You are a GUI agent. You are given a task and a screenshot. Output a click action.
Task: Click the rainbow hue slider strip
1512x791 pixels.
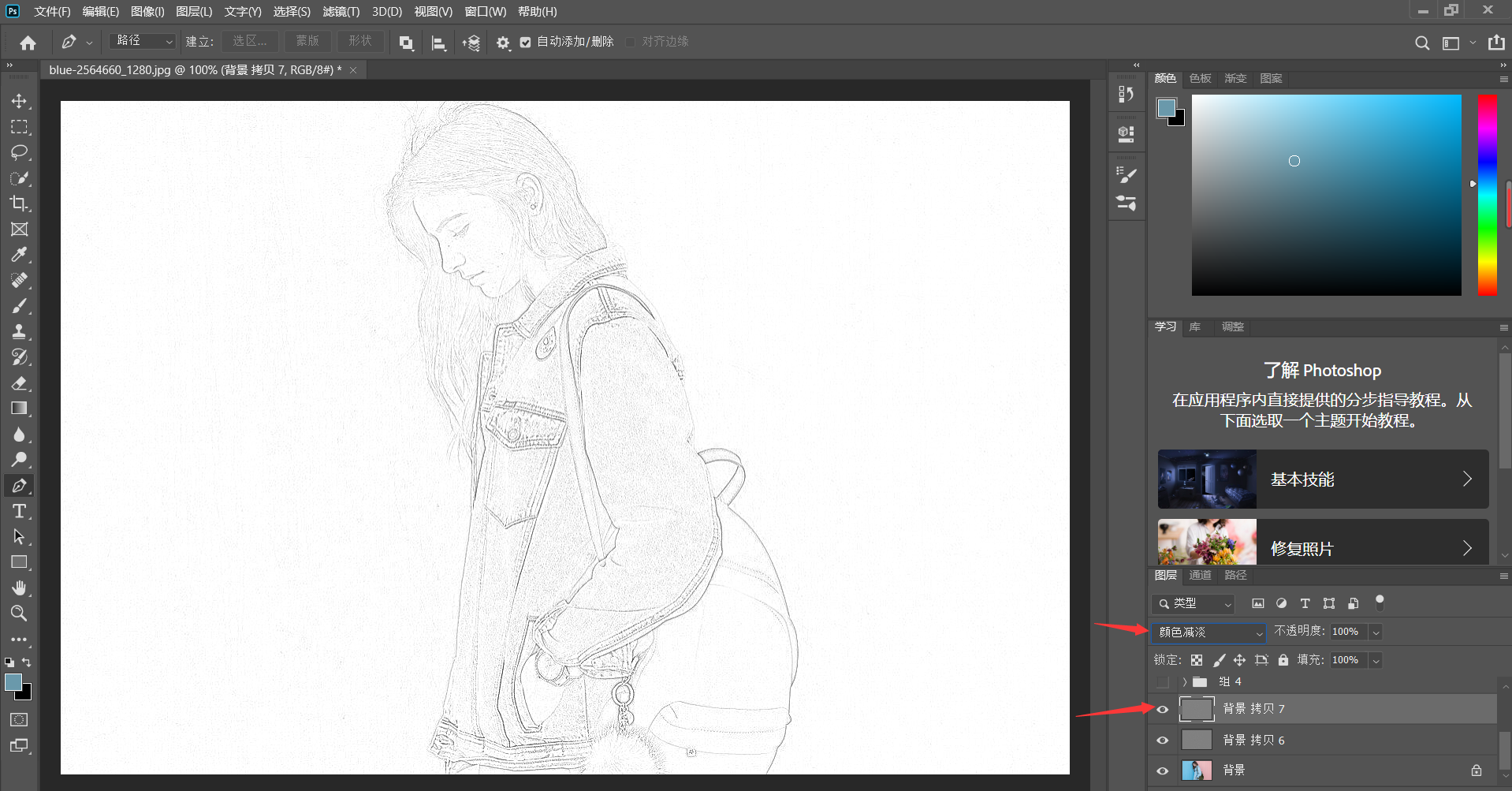tap(1487, 196)
